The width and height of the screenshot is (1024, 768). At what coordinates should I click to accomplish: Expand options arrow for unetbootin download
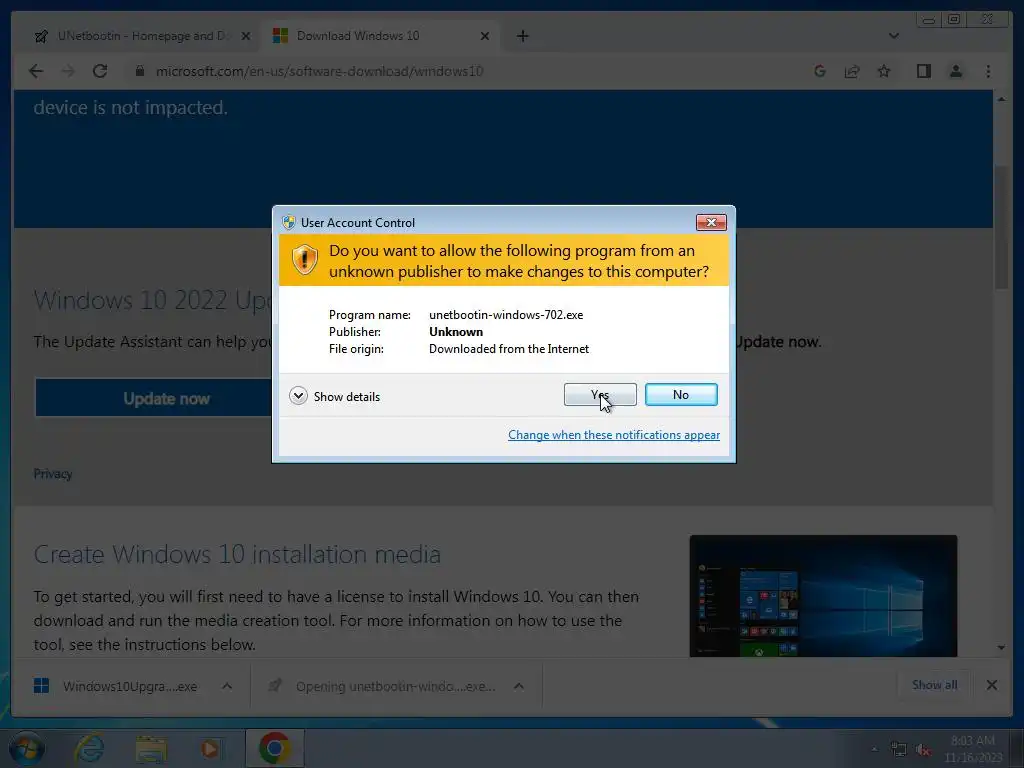tap(519, 686)
